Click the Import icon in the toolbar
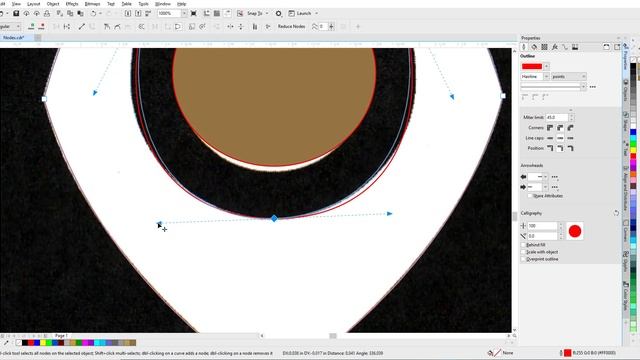640x360 pixels. (128, 13)
